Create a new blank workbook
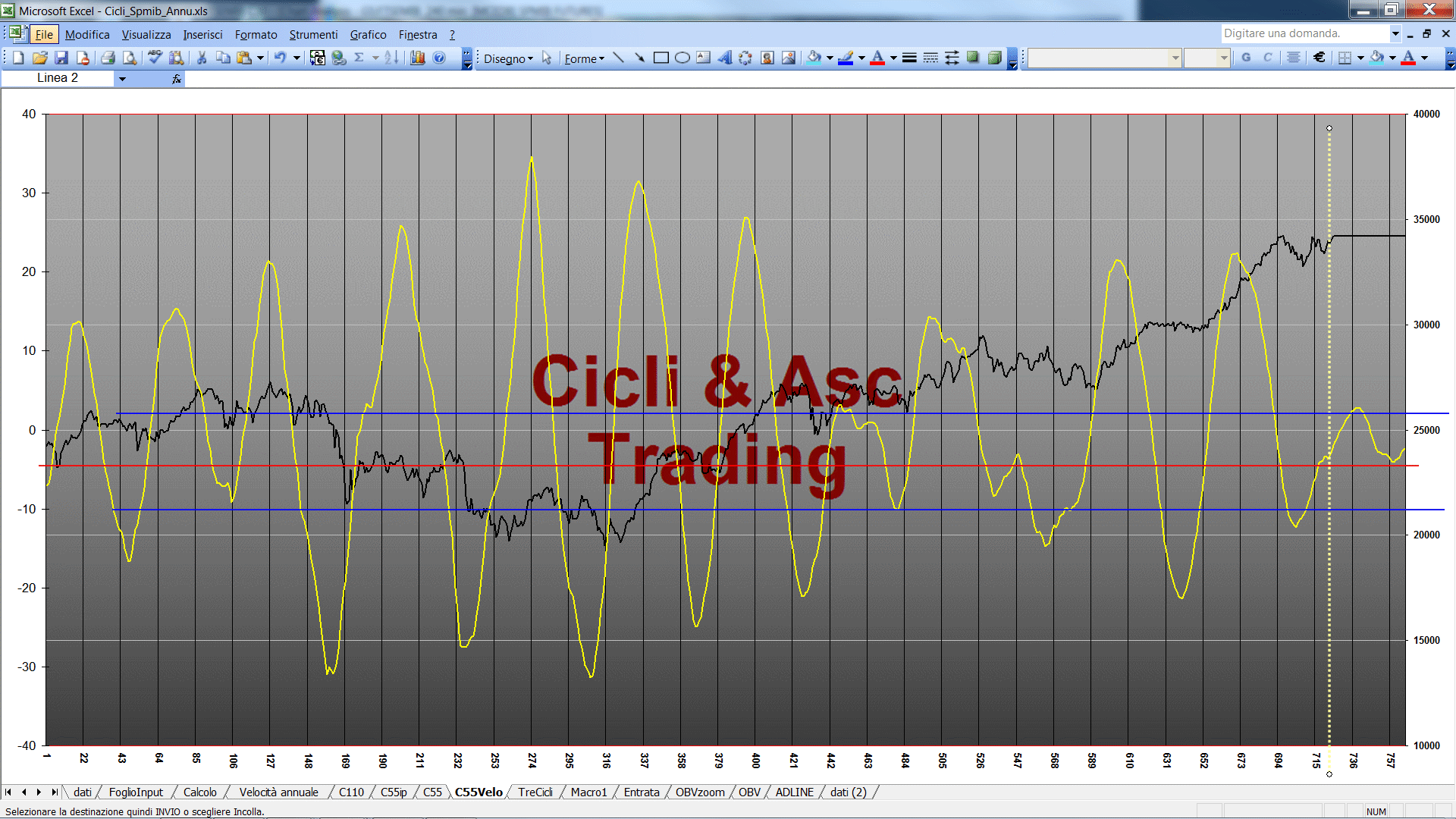This screenshot has height=819, width=1456. (x=19, y=58)
